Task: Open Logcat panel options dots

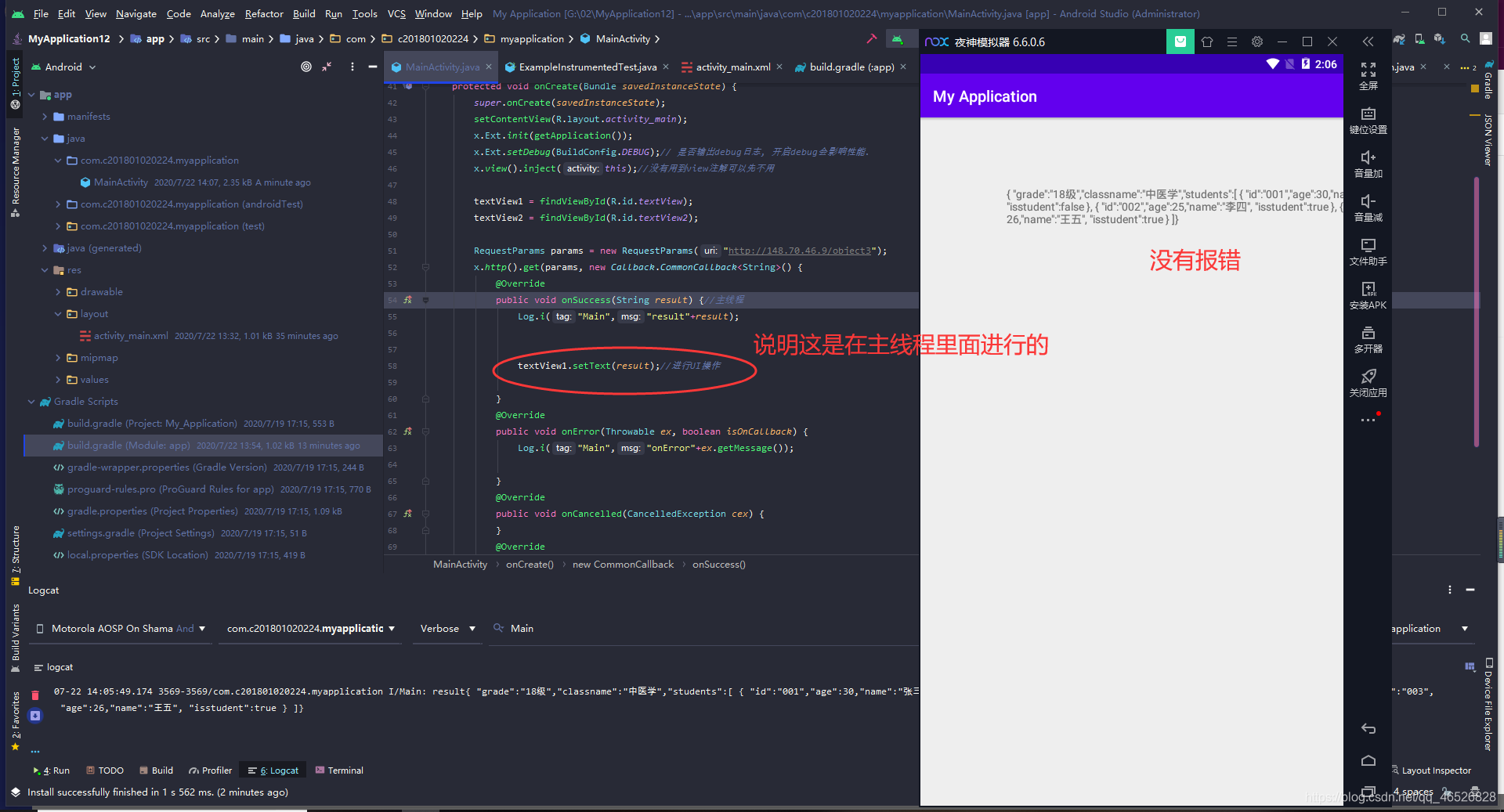Action: coord(1450,590)
